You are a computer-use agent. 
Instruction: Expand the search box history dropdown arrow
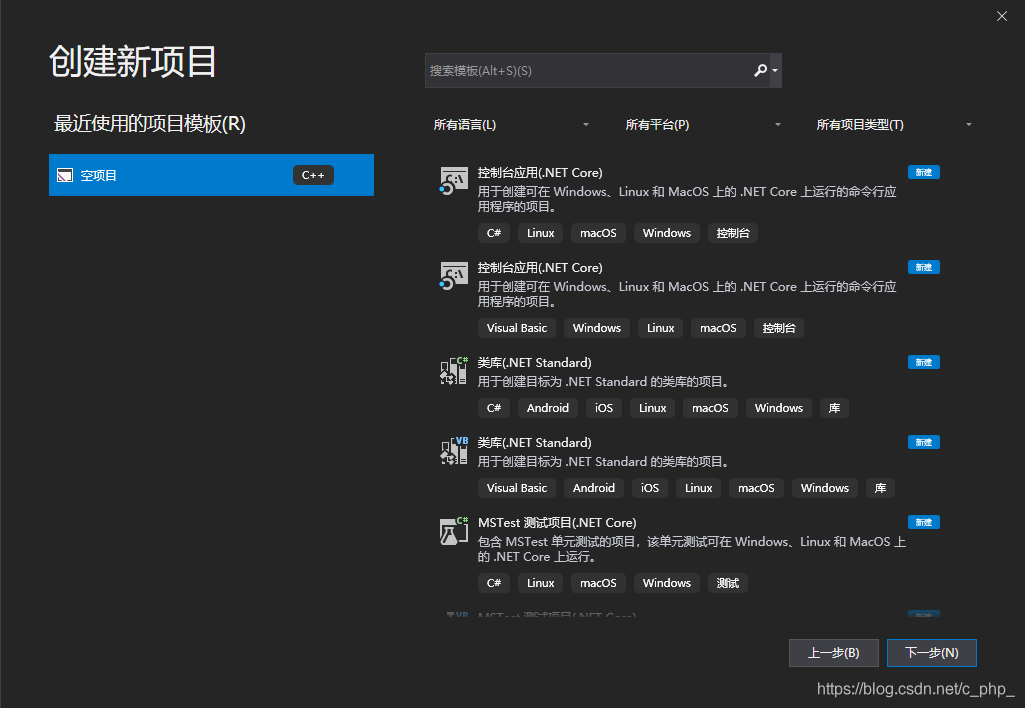[x=775, y=71]
